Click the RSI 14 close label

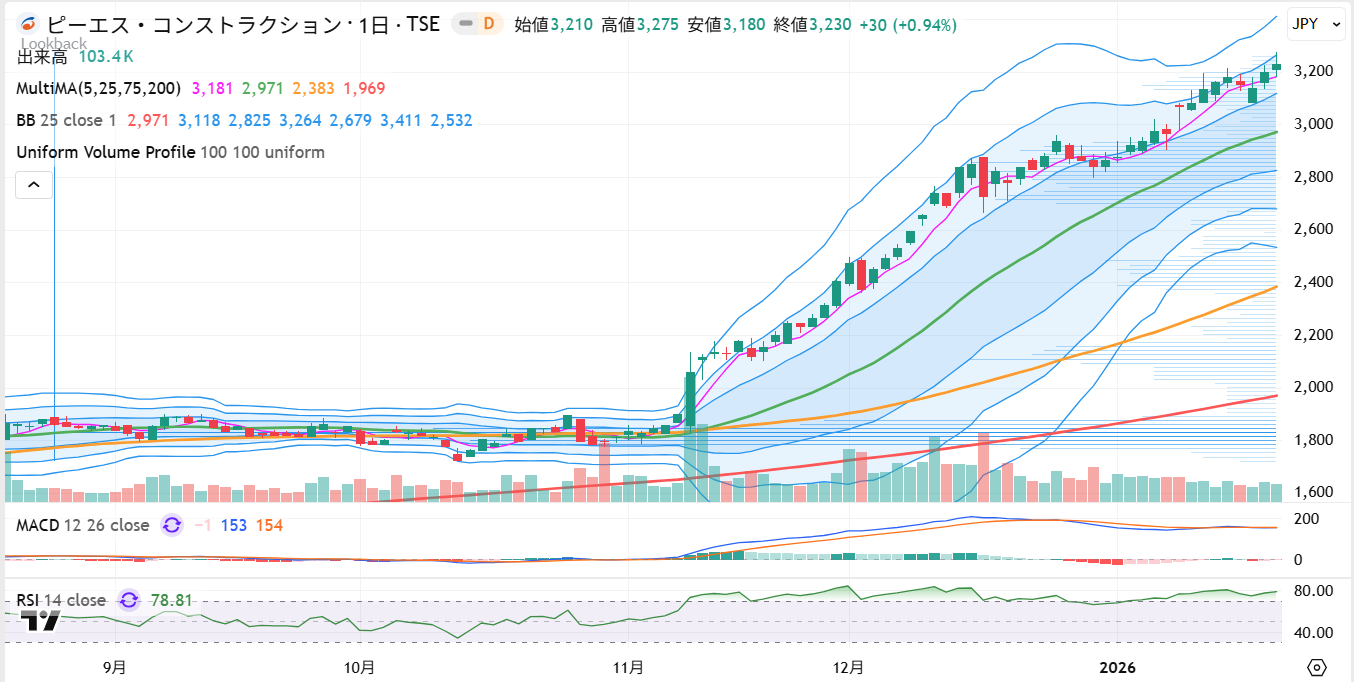point(61,600)
